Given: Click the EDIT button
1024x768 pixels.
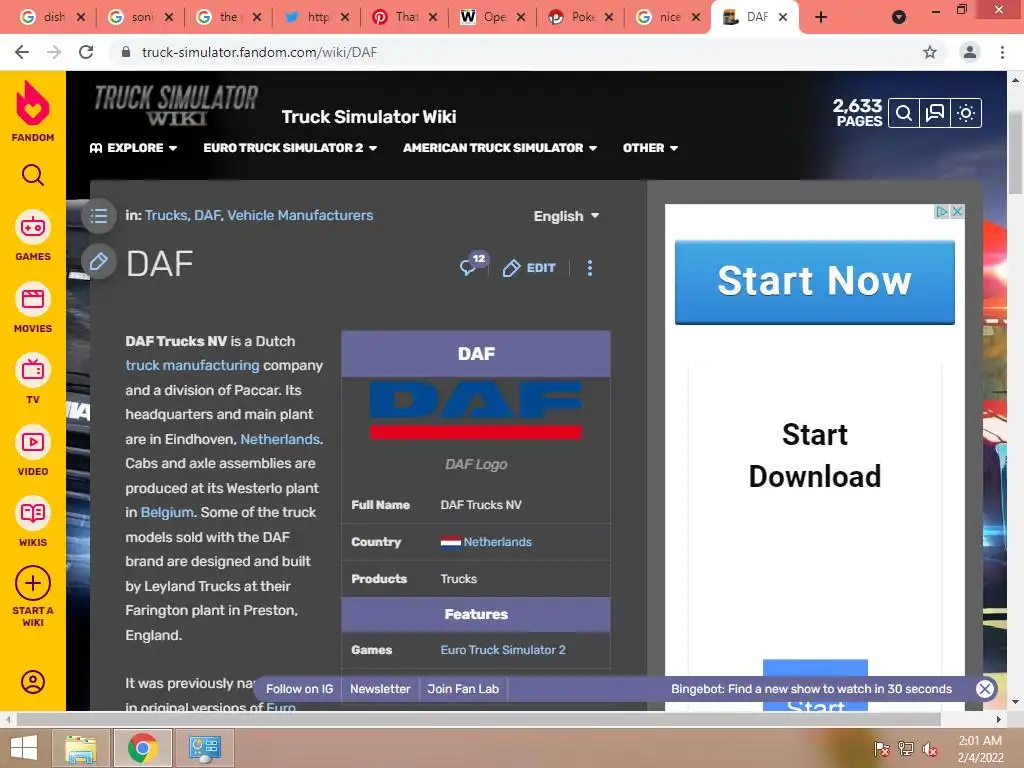Looking at the screenshot, I should pos(529,268).
